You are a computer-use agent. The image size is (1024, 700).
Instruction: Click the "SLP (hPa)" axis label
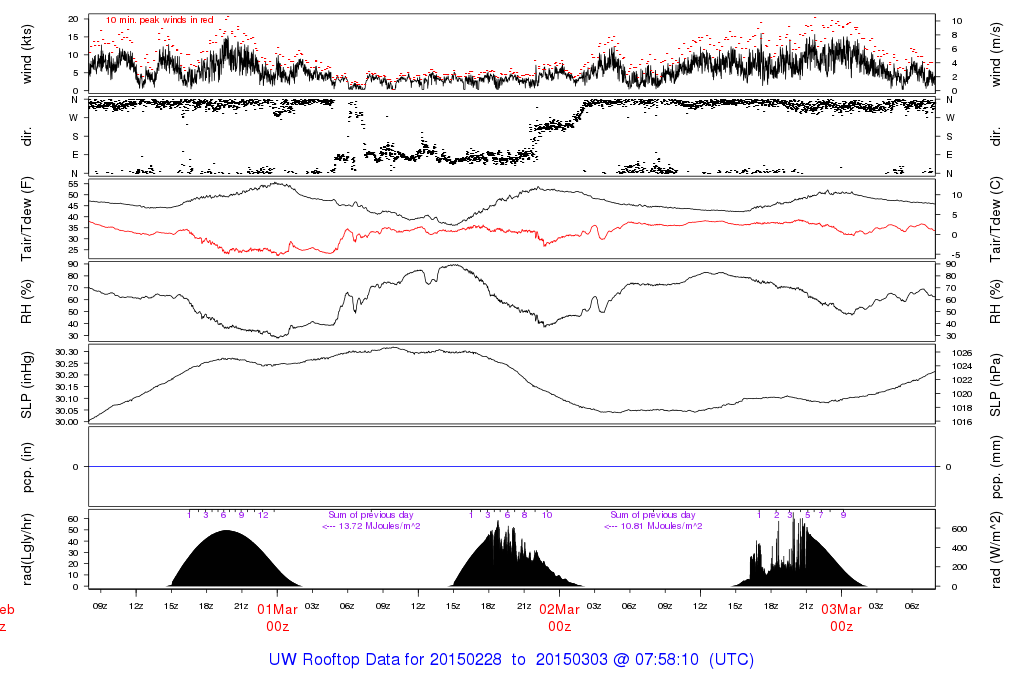(x=996, y=385)
